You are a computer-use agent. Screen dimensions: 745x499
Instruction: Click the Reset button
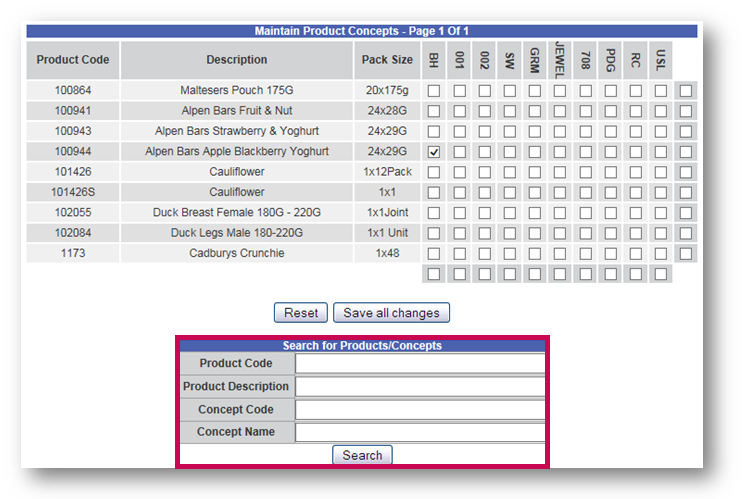point(301,313)
